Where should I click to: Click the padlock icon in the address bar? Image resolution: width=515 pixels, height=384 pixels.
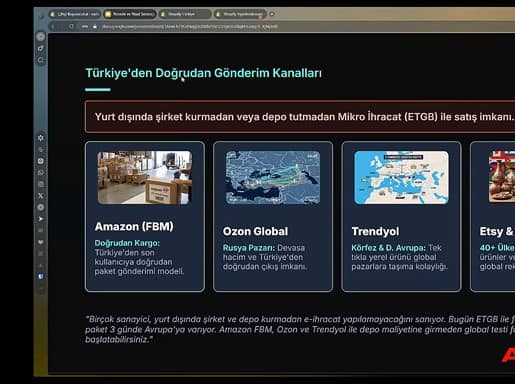pyautogui.click(x=95, y=26)
